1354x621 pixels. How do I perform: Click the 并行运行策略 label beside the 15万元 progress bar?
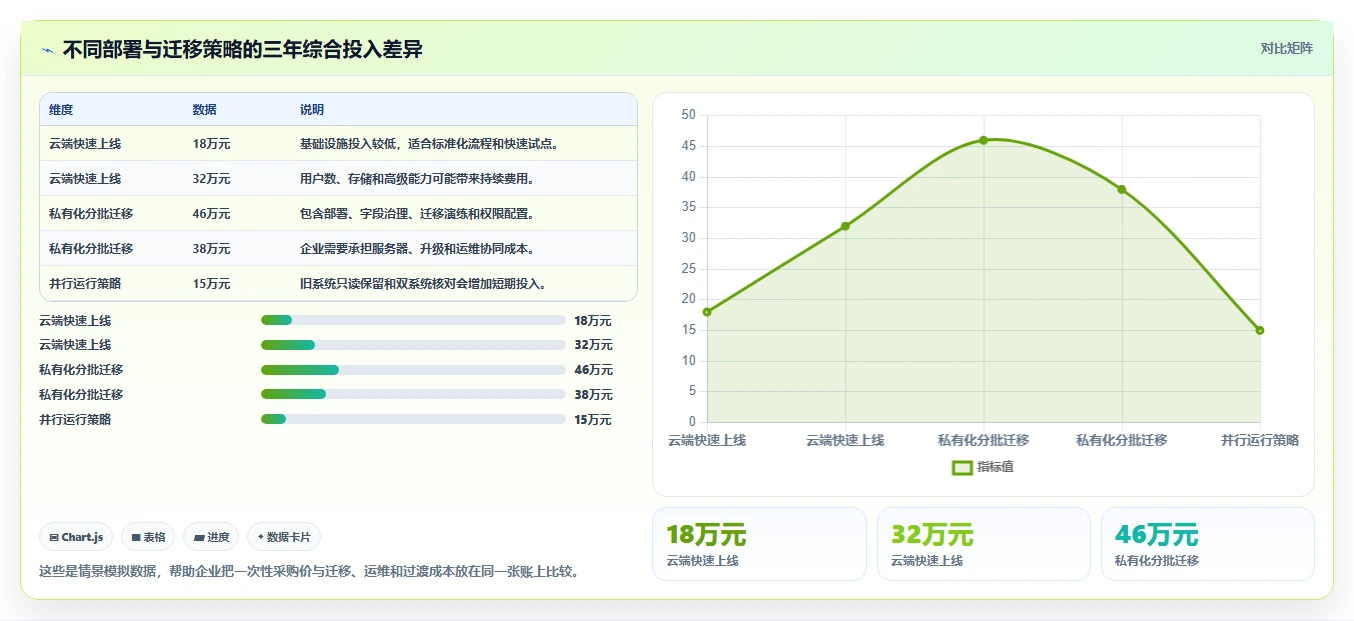[x=75, y=420]
